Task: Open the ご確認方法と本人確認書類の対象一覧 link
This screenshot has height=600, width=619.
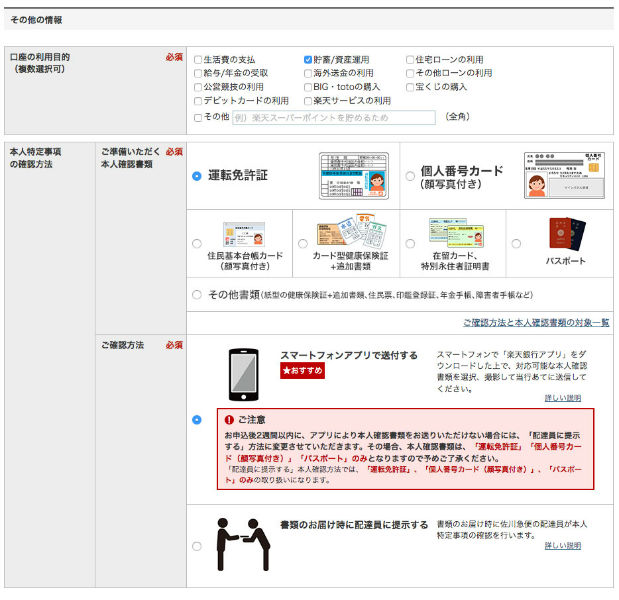Action: click(536, 323)
